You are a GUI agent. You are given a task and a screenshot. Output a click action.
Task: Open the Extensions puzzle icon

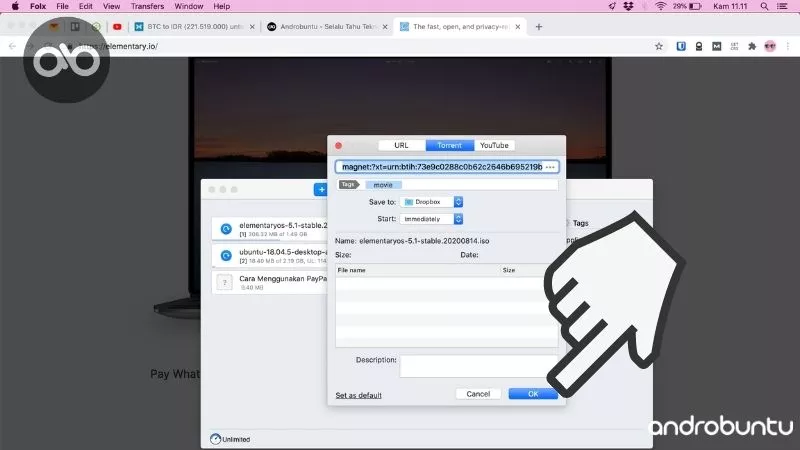[x=752, y=46]
